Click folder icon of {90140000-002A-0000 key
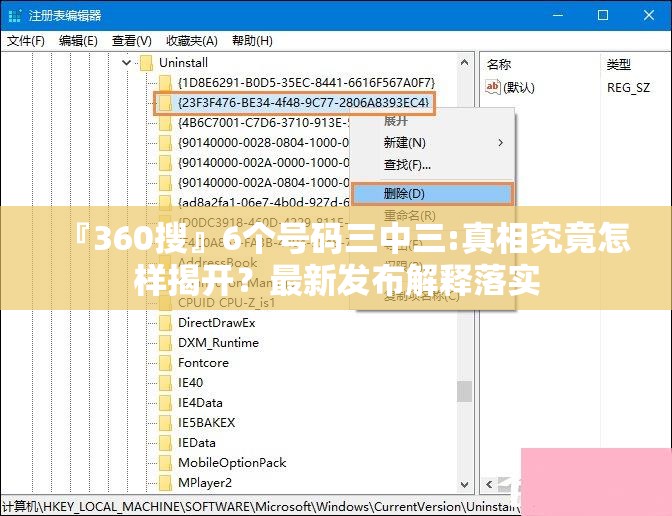Screen dimensions: 672x516 (x=165, y=163)
